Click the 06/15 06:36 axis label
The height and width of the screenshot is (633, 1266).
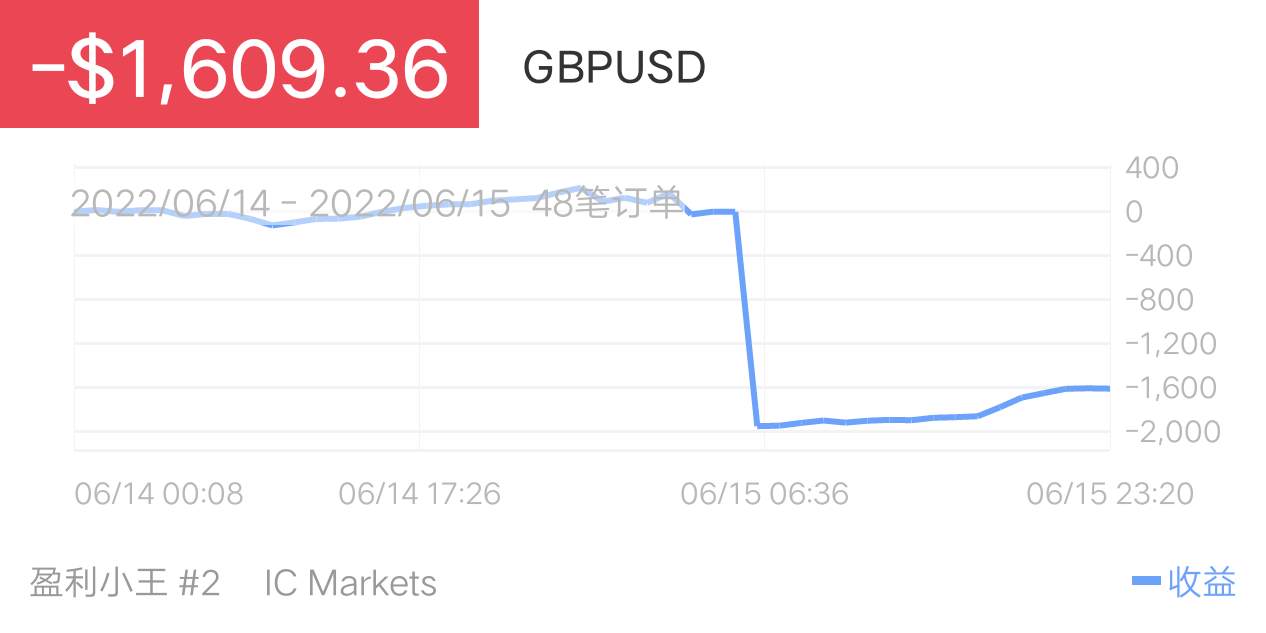[x=764, y=493]
